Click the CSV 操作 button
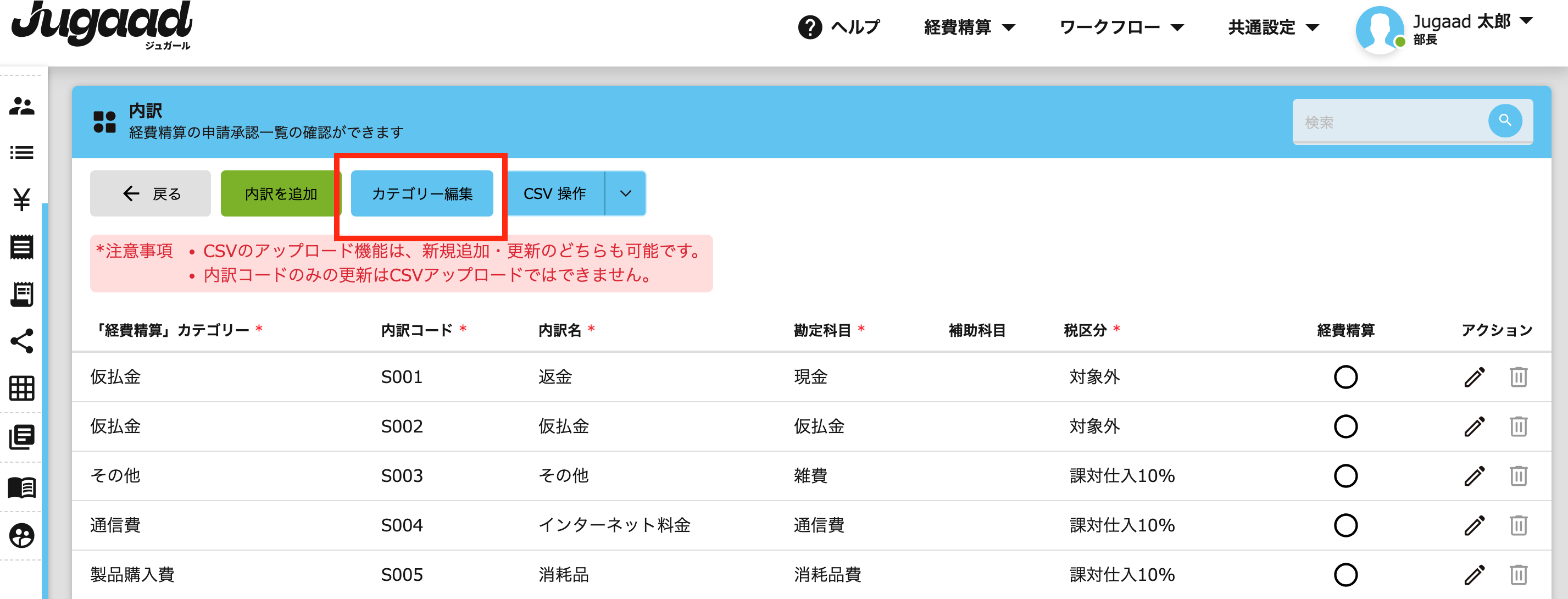Image resolution: width=1568 pixels, height=599 pixels. pos(554,193)
